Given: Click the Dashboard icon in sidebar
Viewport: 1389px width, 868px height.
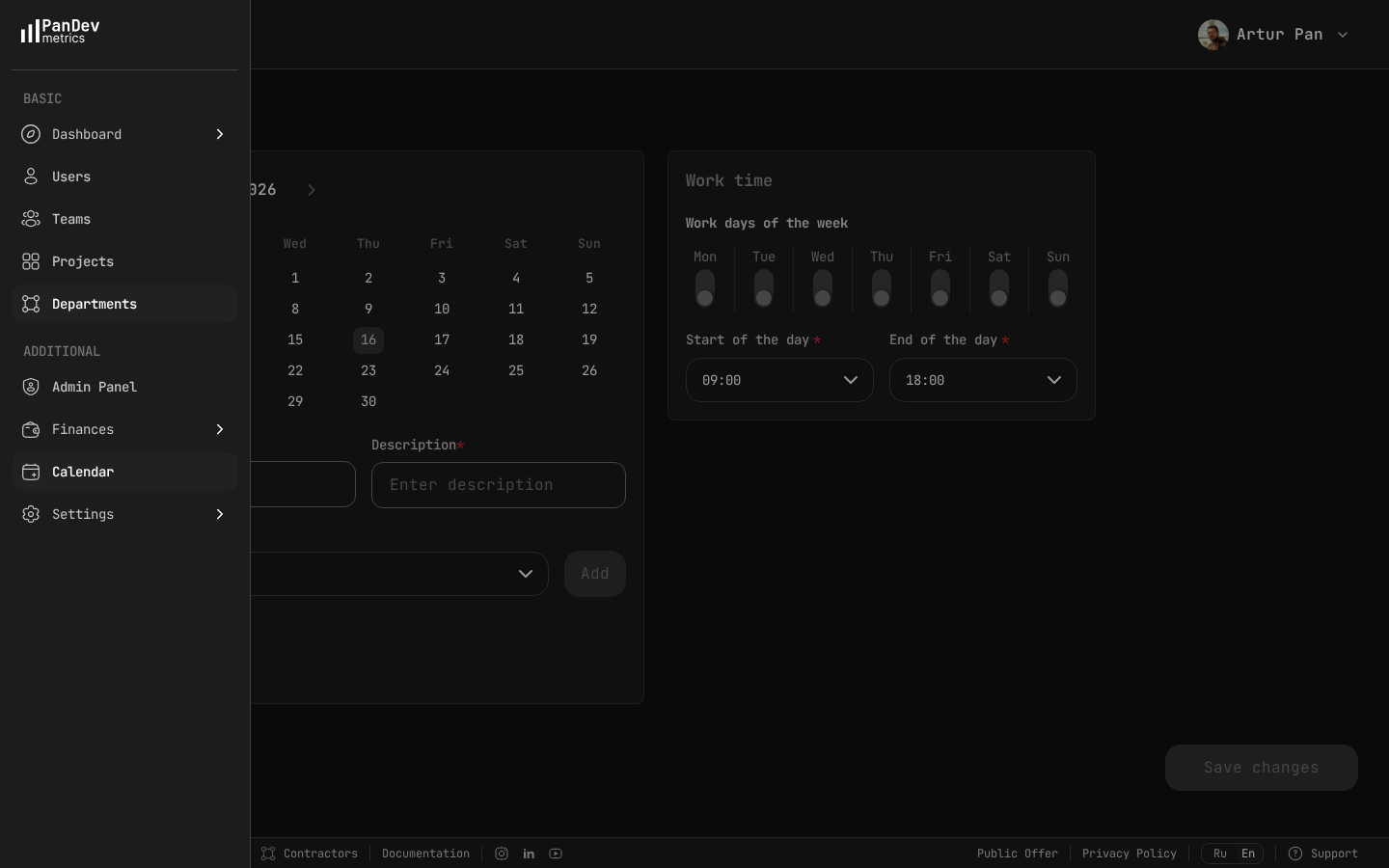Looking at the screenshot, I should (31, 134).
